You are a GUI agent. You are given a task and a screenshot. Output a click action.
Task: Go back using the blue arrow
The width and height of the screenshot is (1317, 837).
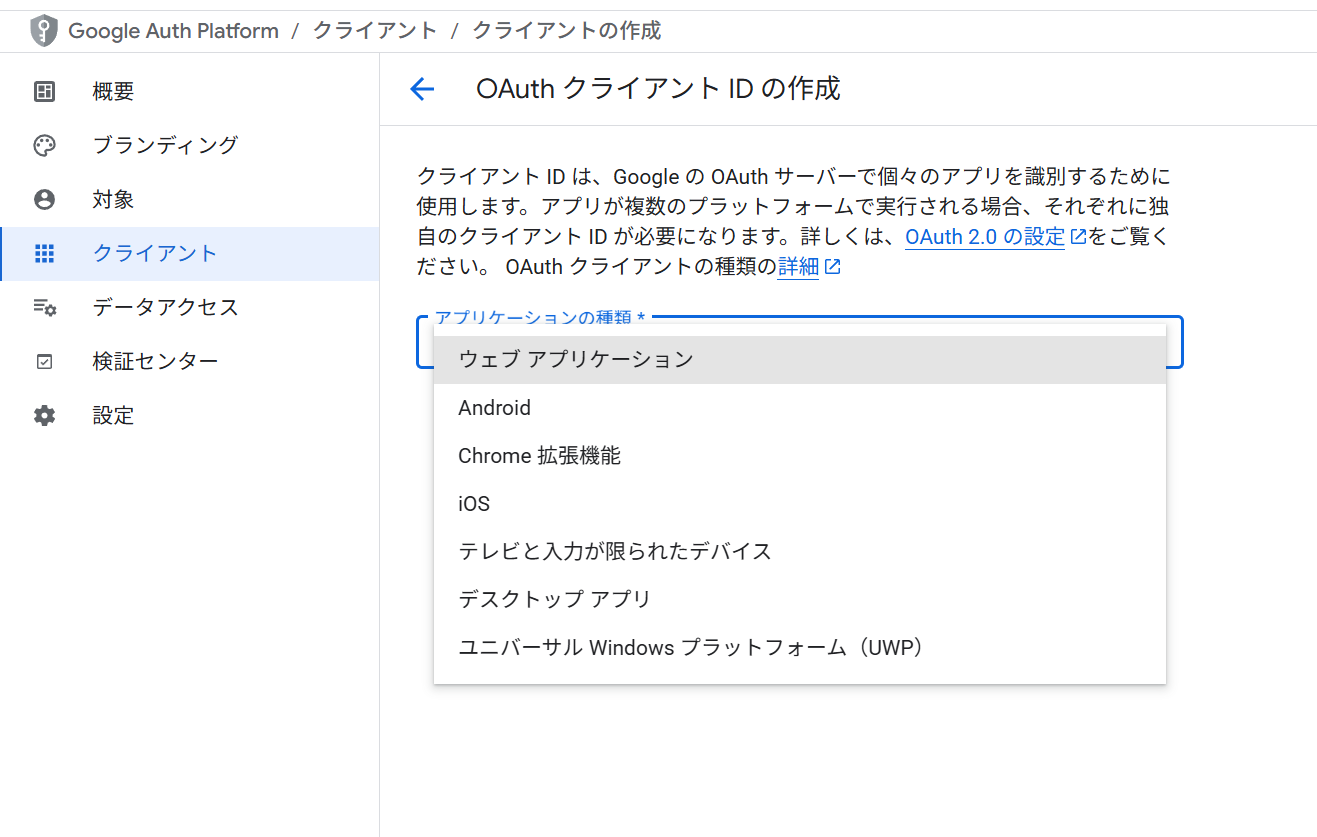422,89
